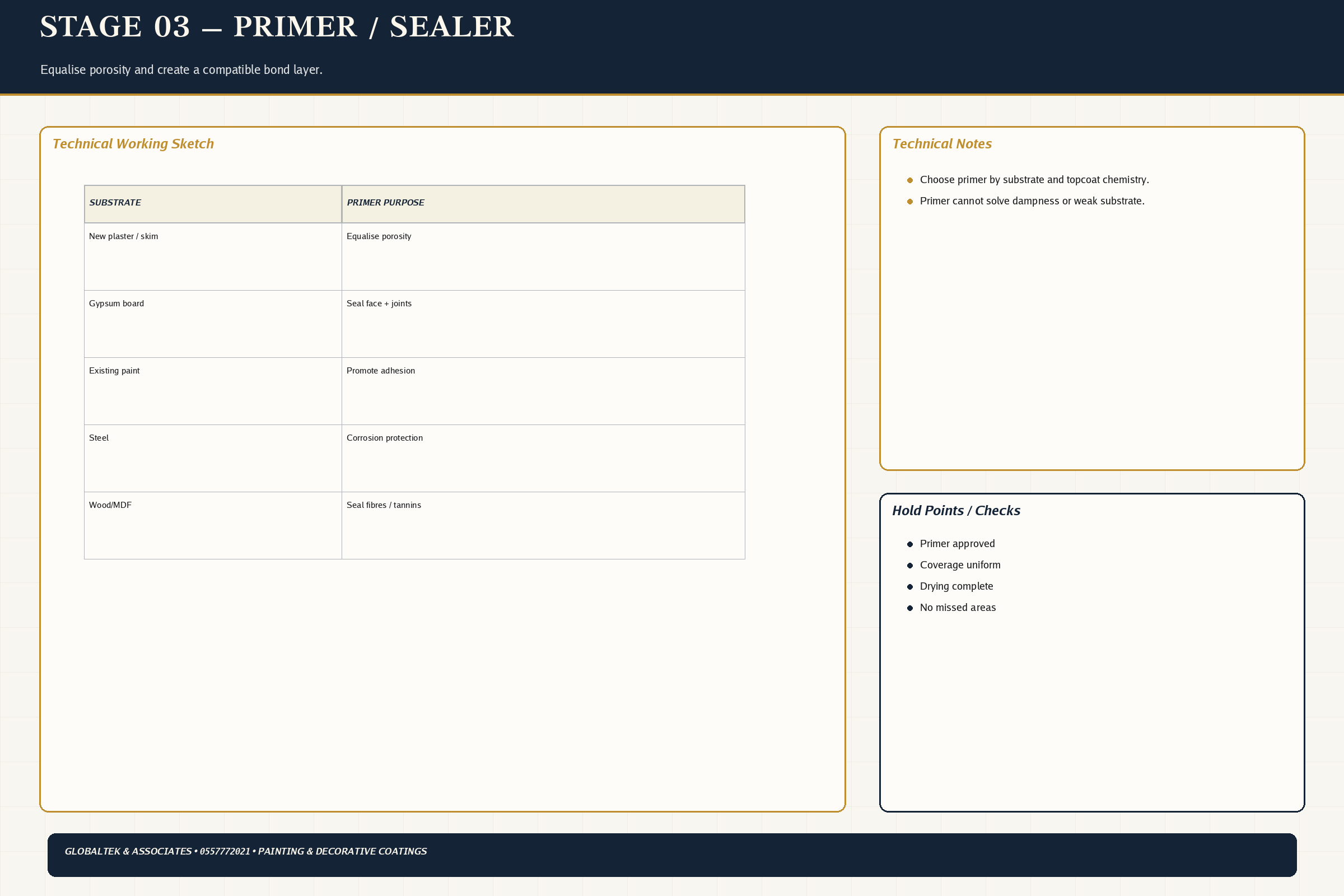Select the 'Wood/MDF' cell
Image resolution: width=1344 pixels, height=896 pixels.
[213, 526]
